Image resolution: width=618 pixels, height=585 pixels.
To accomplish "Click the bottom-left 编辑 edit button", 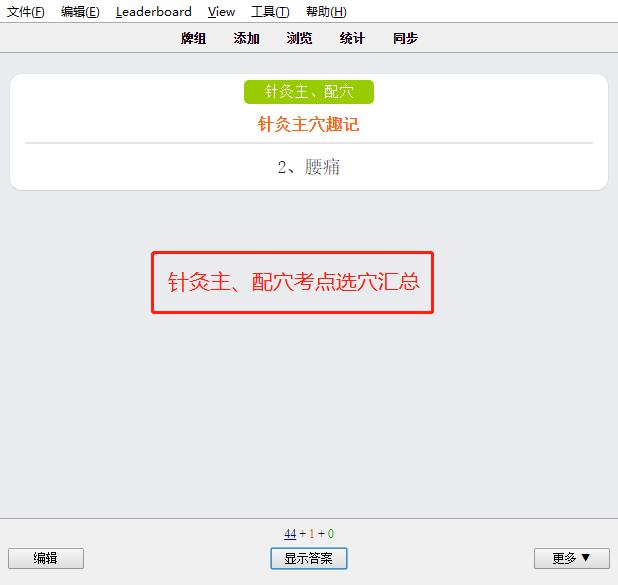I will [46, 558].
